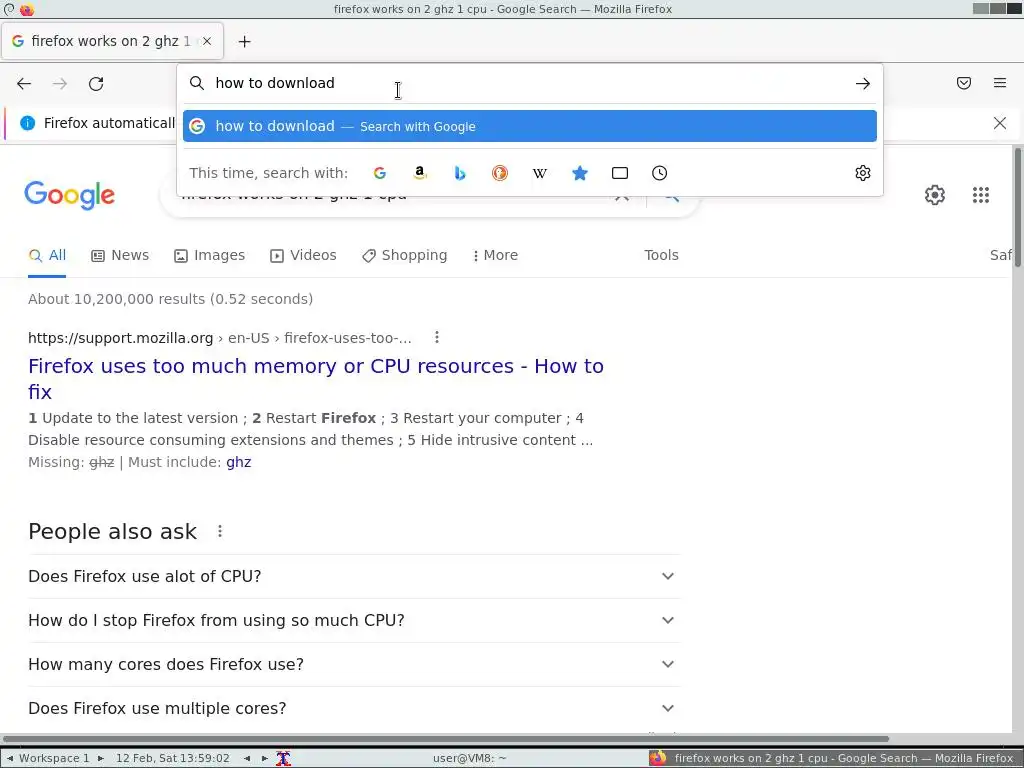Search this time with Bing icon
The width and height of the screenshot is (1024, 768).
coord(460,173)
